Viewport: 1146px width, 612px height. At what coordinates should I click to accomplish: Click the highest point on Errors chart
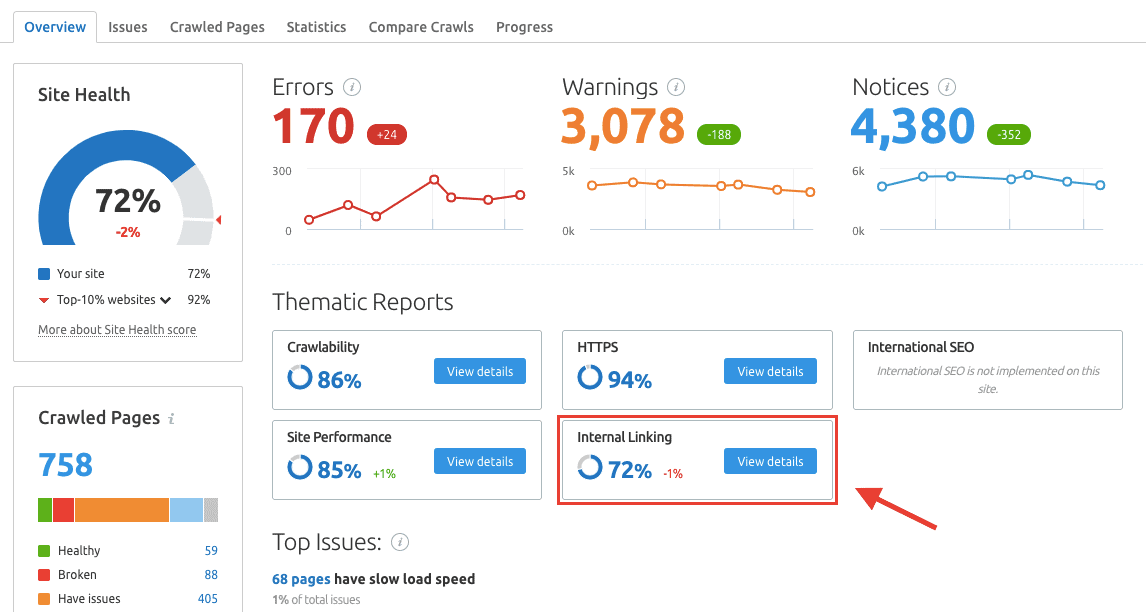click(434, 180)
